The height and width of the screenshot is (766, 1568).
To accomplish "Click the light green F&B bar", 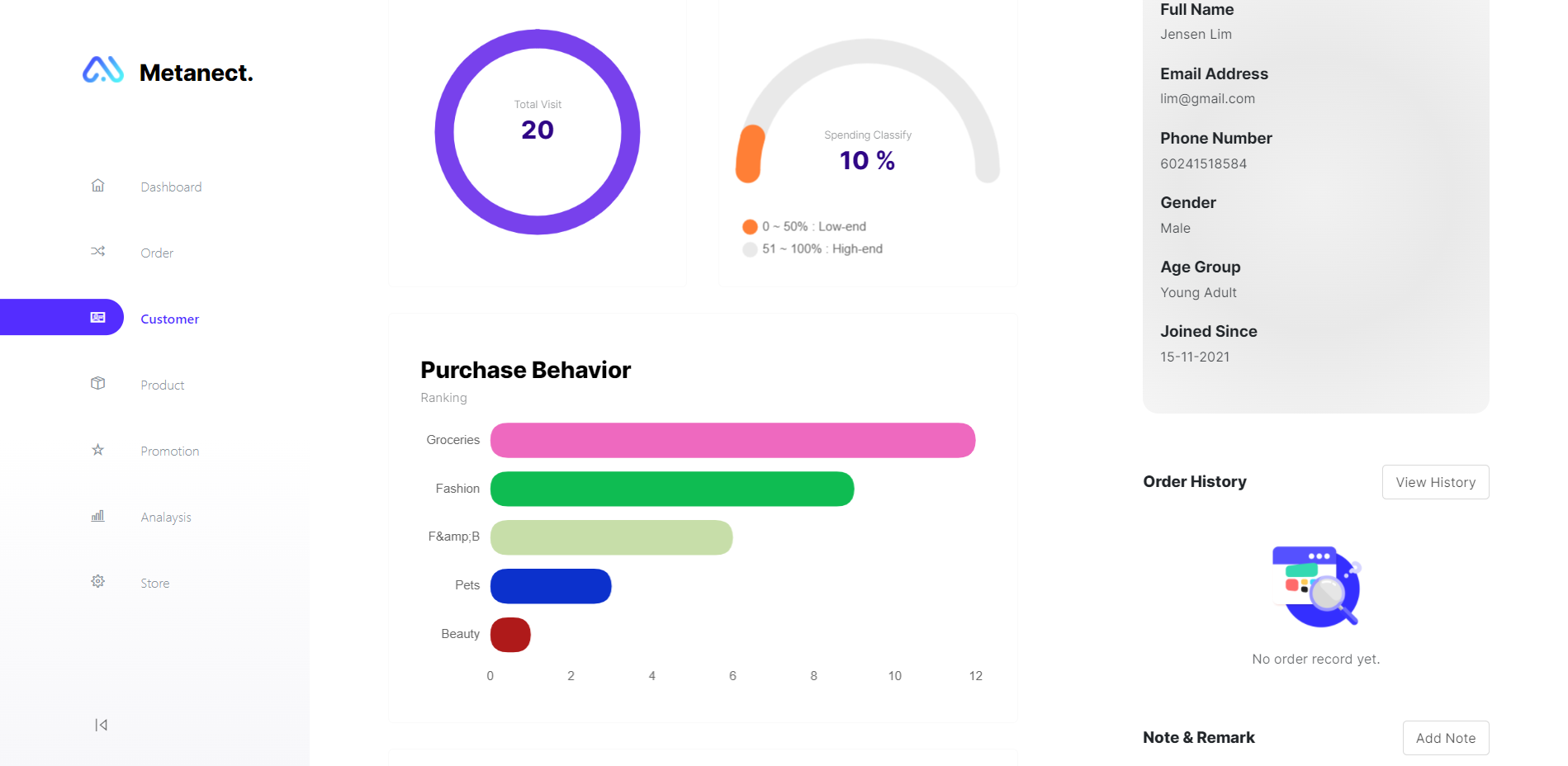I will [x=611, y=537].
